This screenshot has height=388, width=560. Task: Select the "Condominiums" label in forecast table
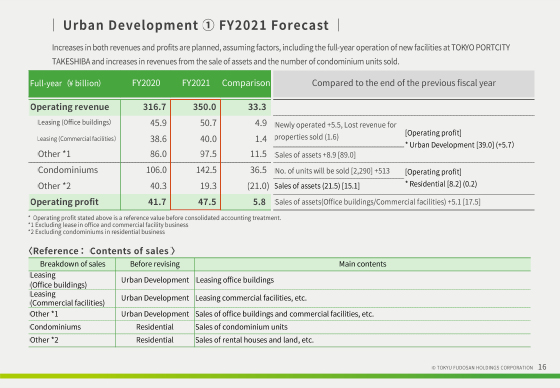point(68,170)
